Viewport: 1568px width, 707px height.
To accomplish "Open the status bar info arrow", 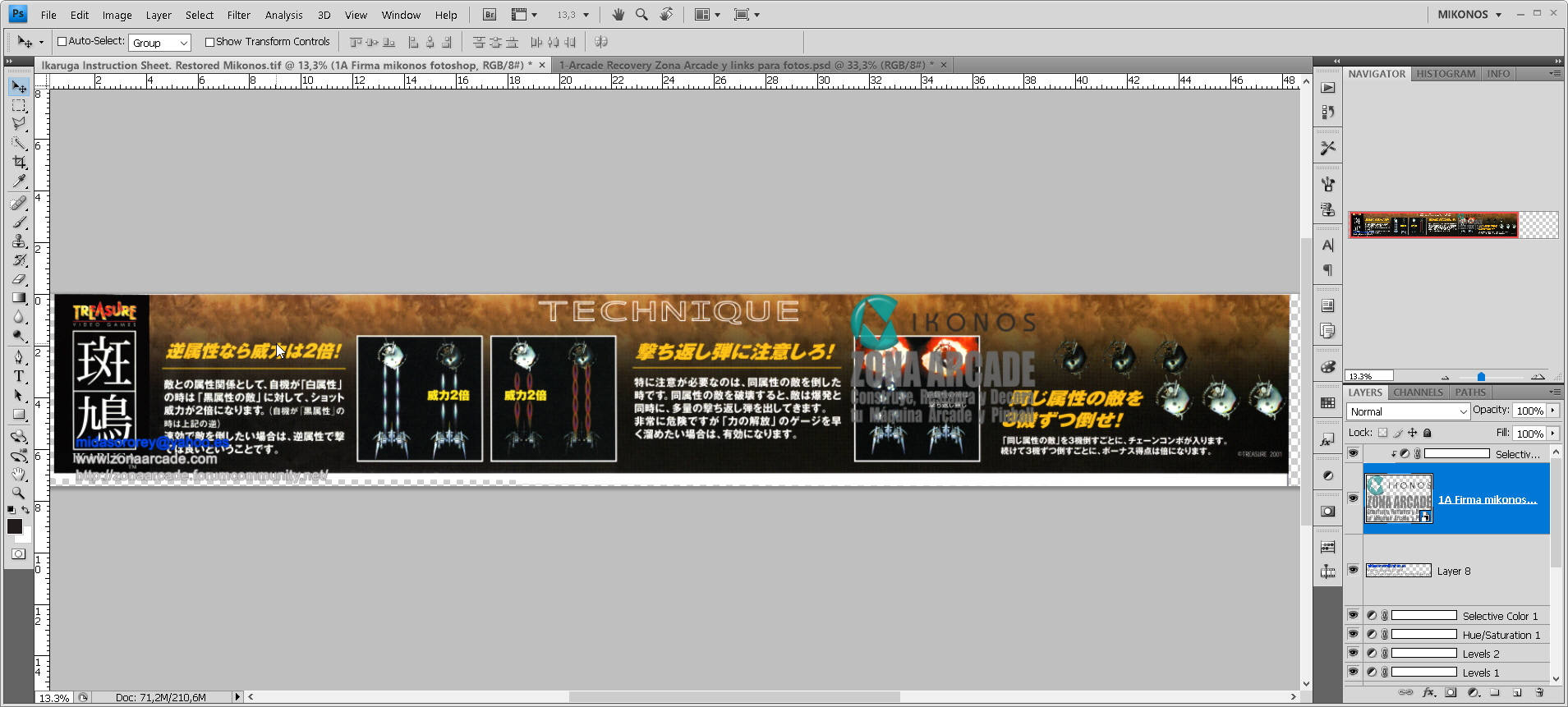I will [237, 697].
